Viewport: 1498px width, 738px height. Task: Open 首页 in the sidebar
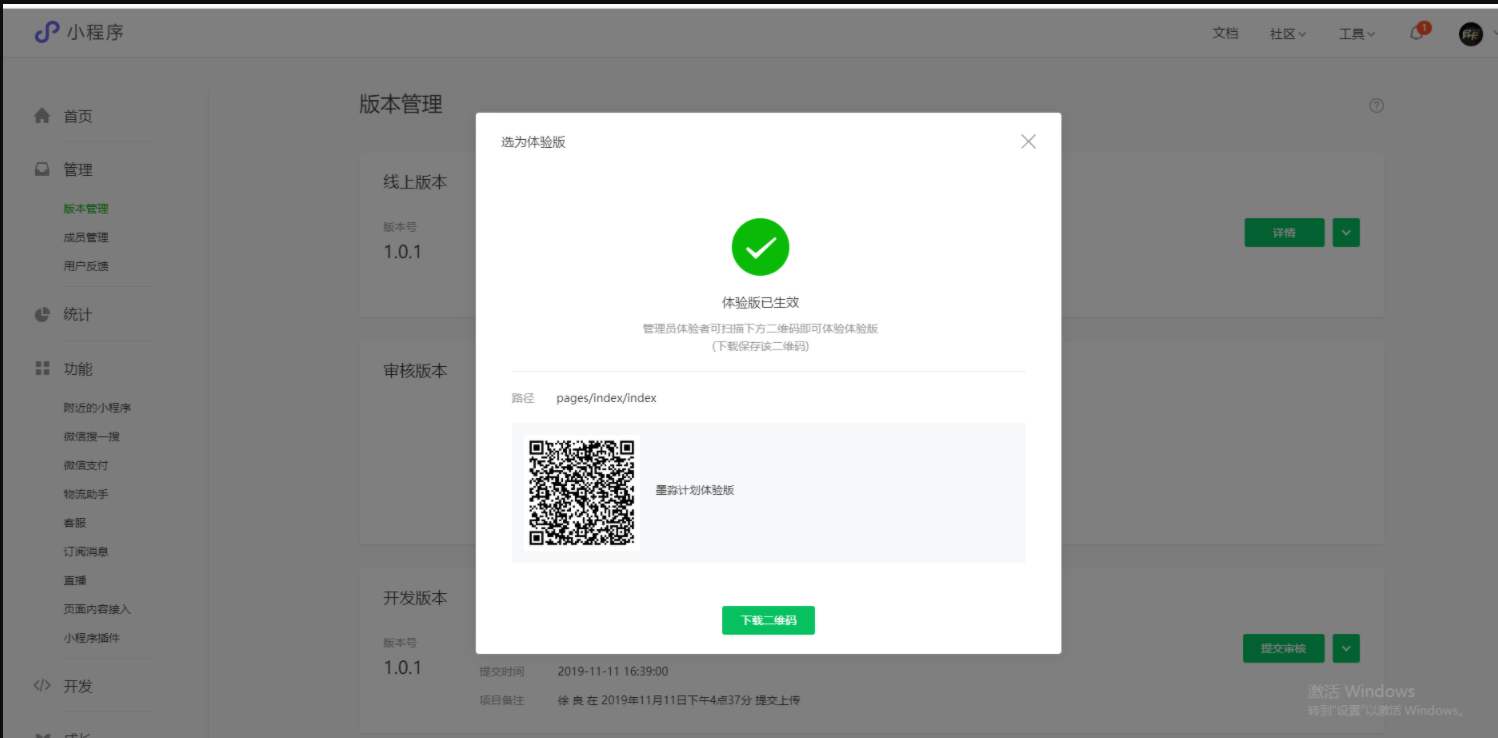[78, 116]
